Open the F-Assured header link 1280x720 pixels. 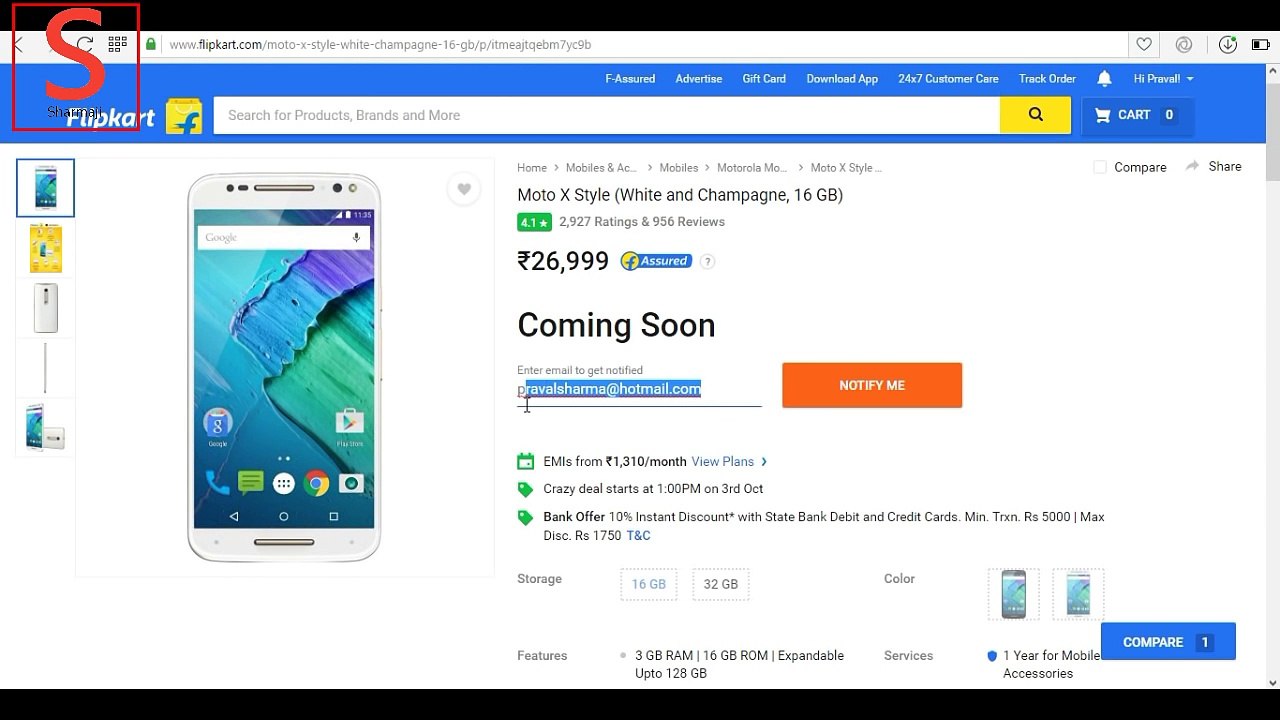[630, 78]
